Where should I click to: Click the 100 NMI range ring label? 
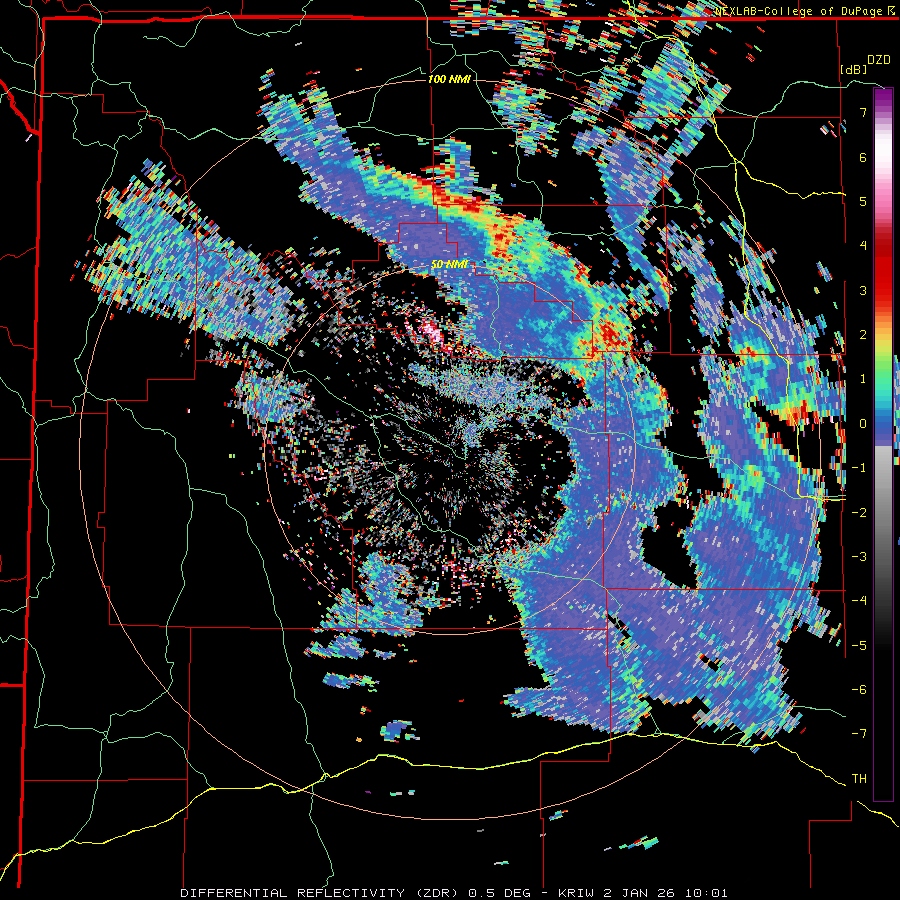point(449,79)
